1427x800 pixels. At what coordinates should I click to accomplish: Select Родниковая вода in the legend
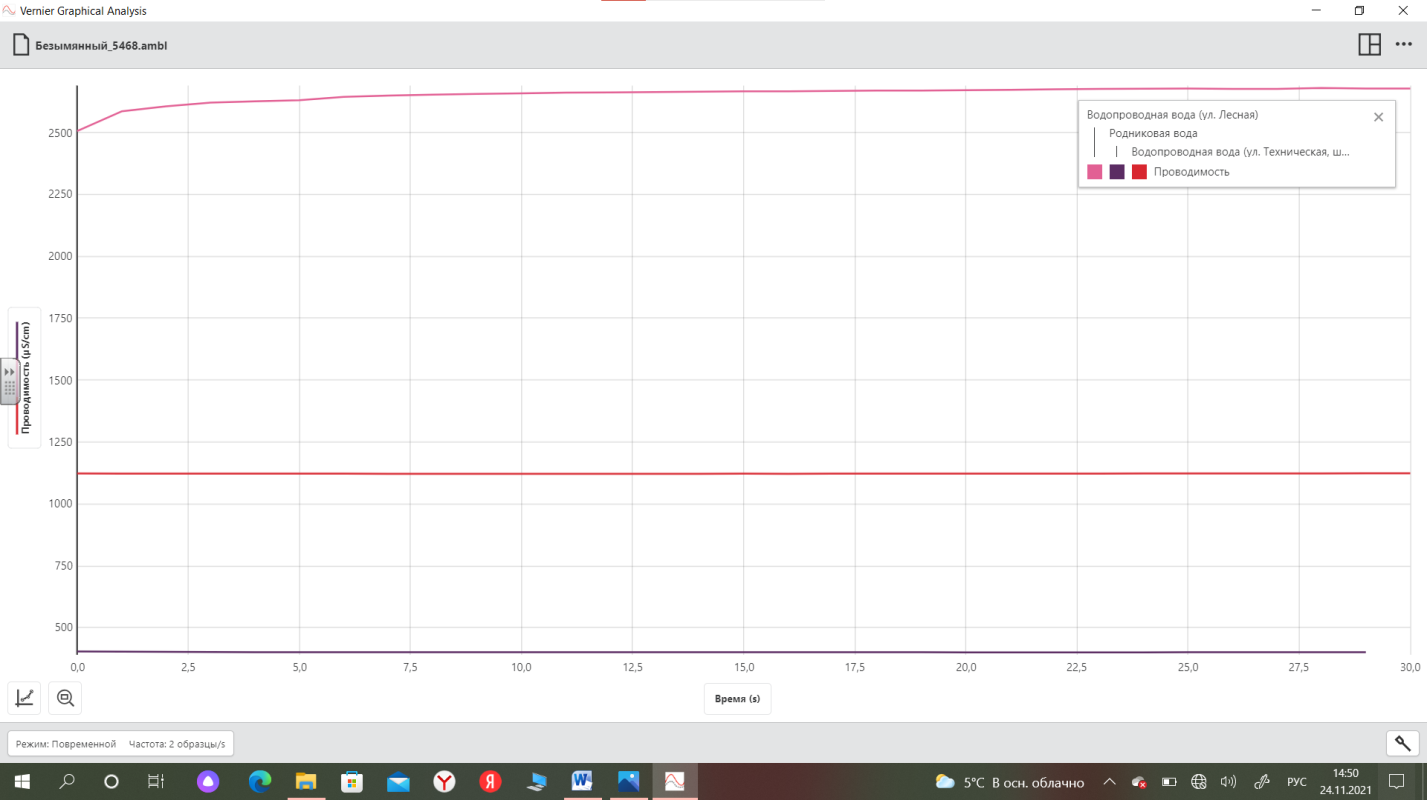coord(1152,133)
